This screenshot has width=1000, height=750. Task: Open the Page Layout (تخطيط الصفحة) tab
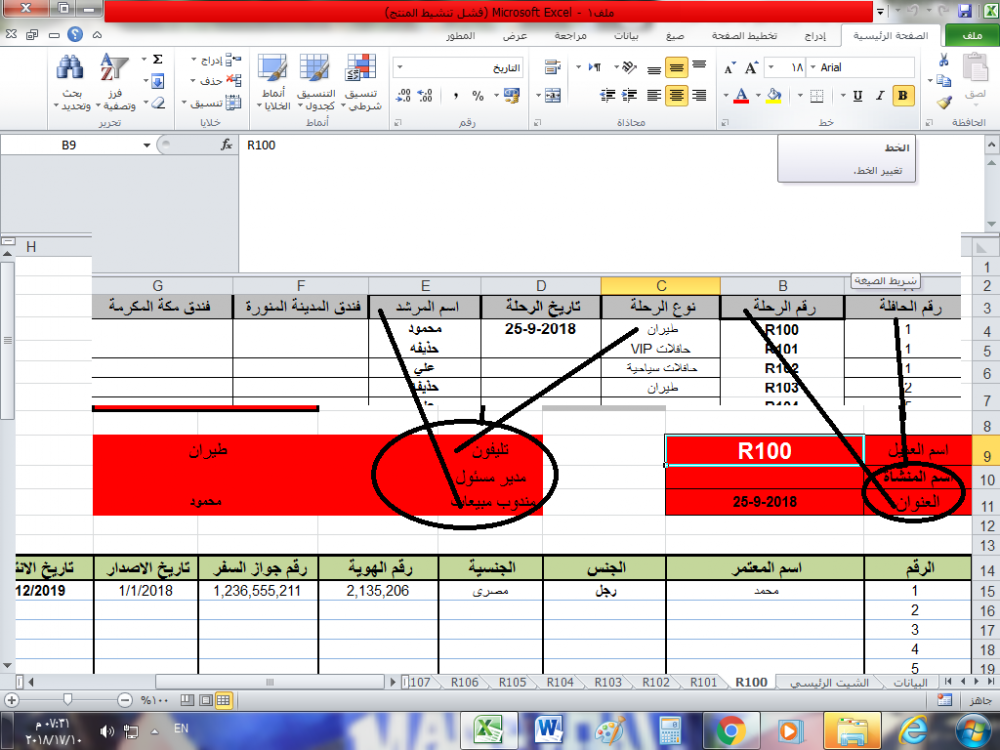coord(744,36)
